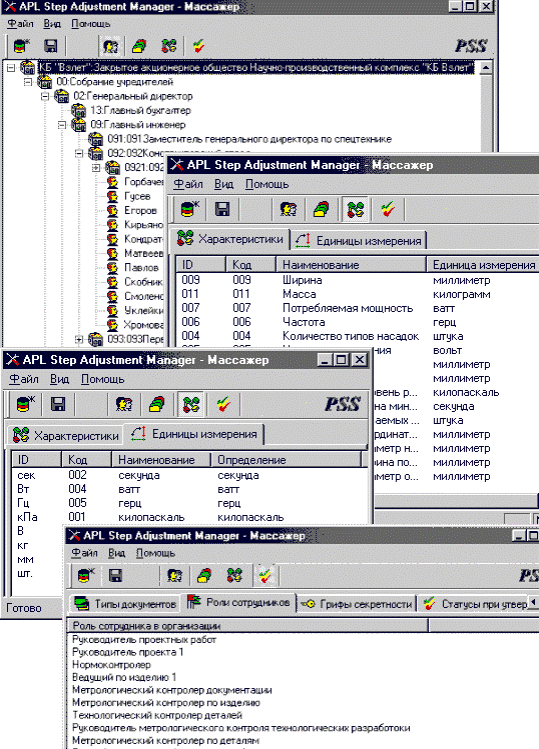Sort by Определение column in units table
This screenshot has height=749, width=539.
click(x=286, y=460)
